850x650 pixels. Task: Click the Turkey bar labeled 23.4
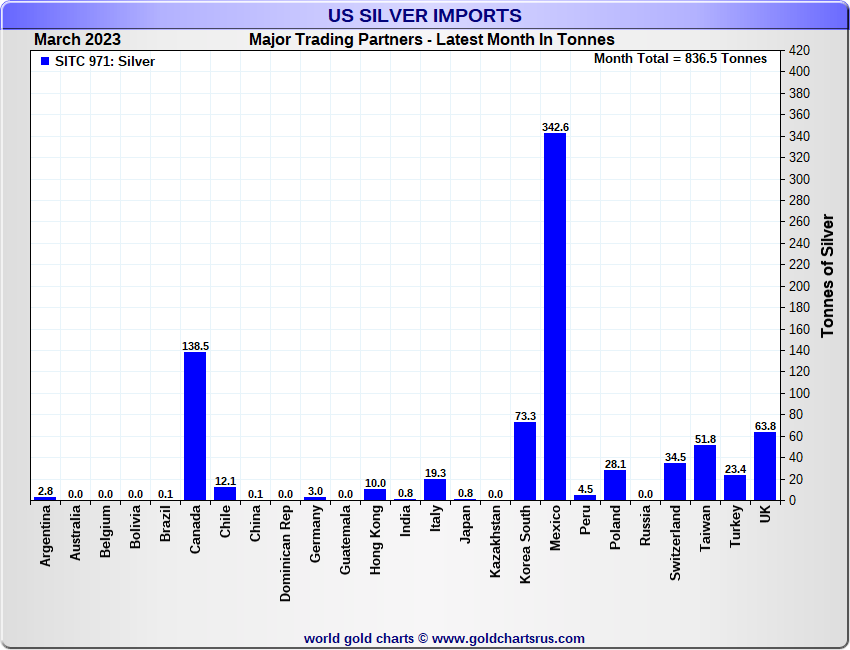(735, 487)
